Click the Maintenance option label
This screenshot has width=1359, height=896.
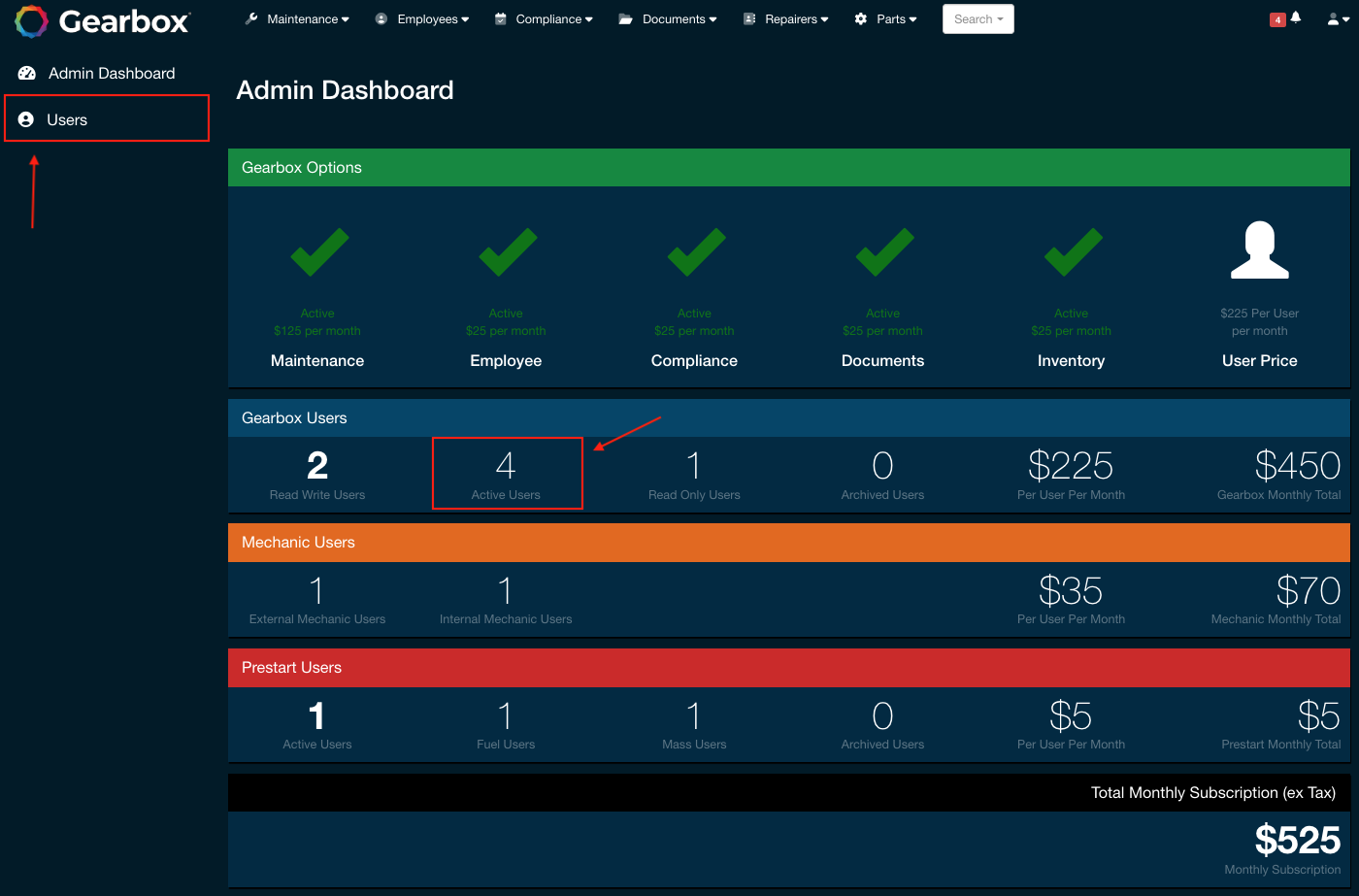click(317, 361)
